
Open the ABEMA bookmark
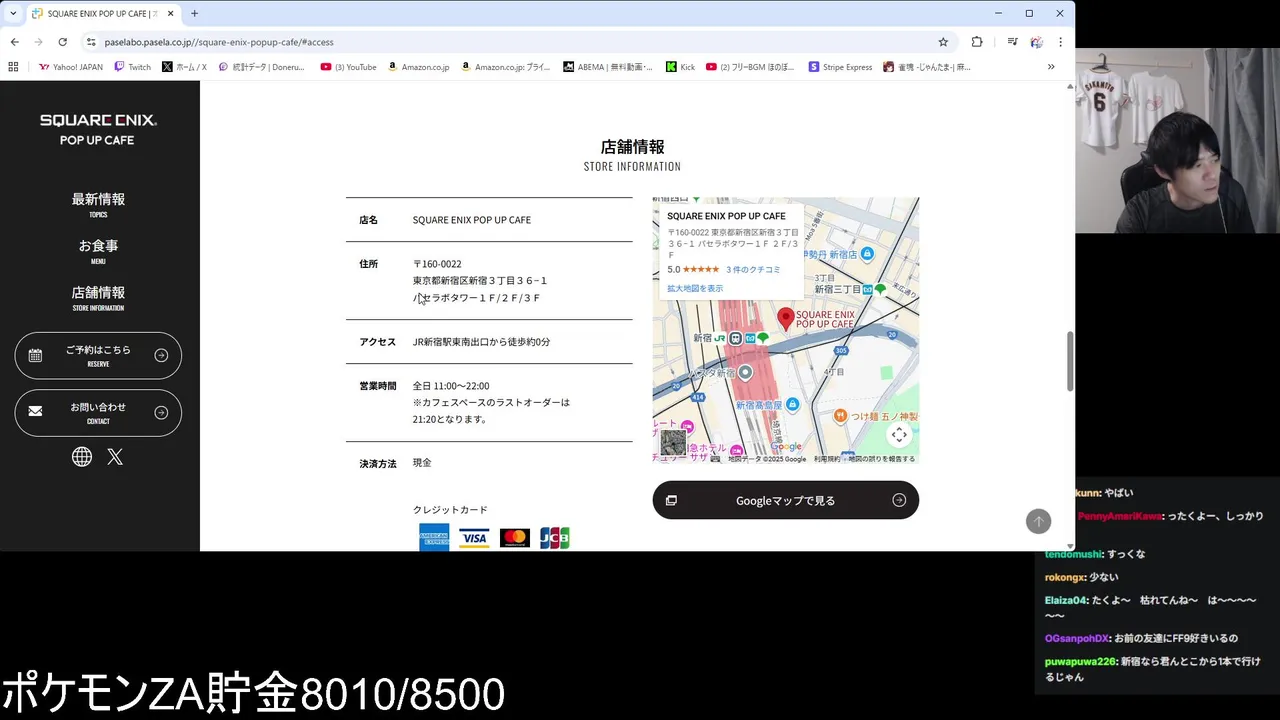[607, 67]
